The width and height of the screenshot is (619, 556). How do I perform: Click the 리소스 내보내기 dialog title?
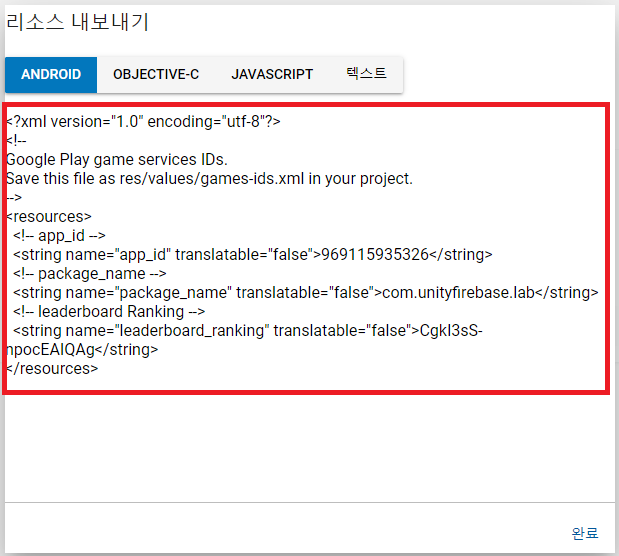pos(77,22)
